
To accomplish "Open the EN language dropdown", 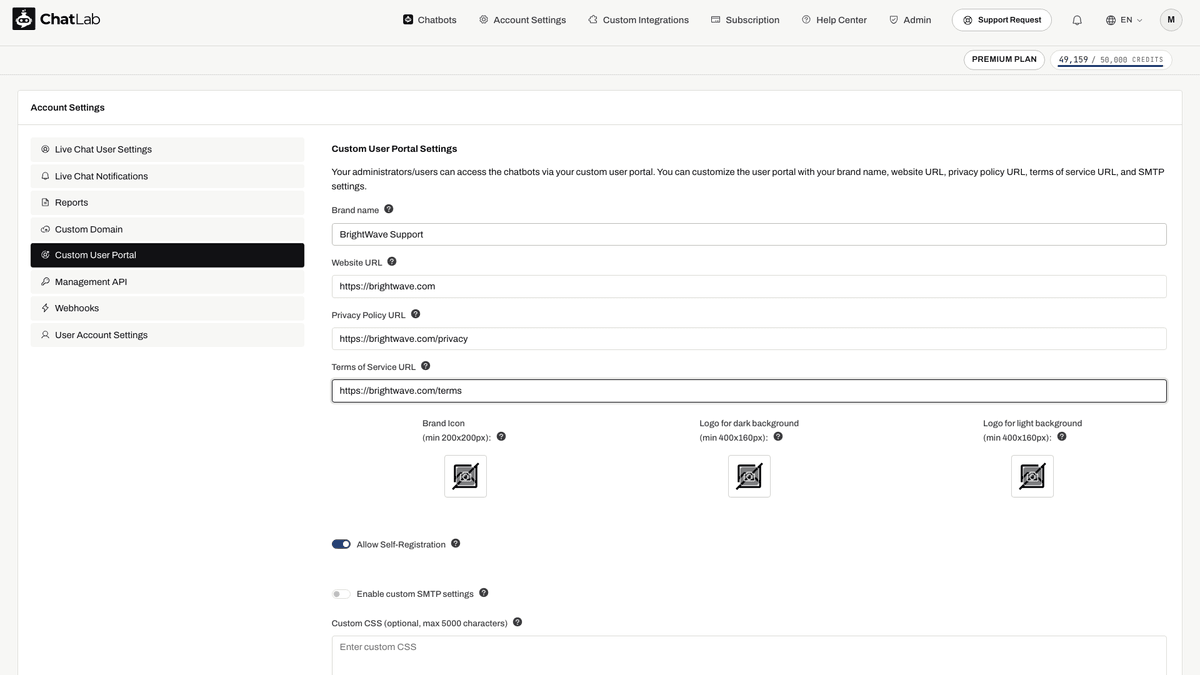I will pos(1124,20).
